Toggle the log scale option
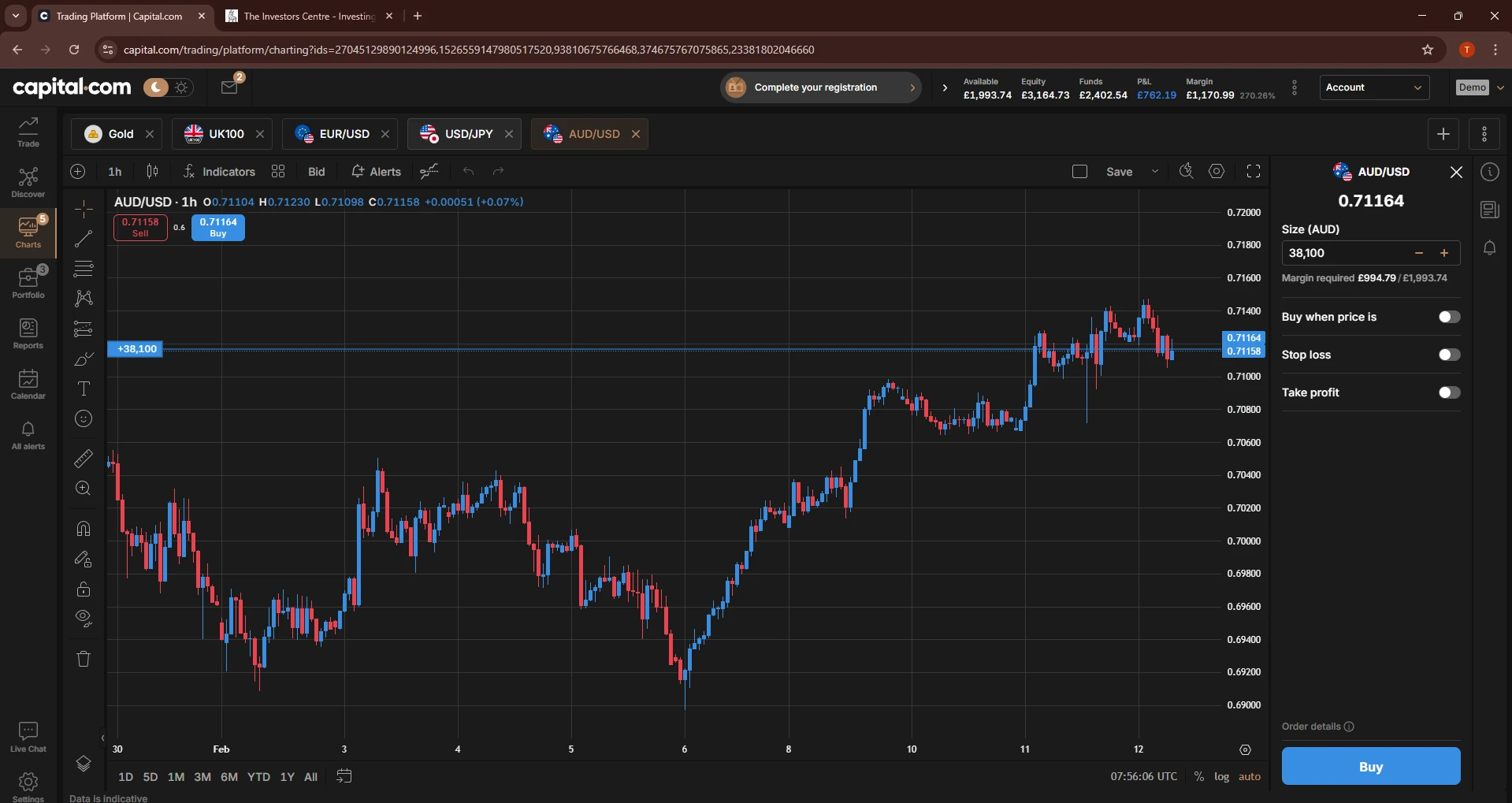Viewport: 1512px width, 803px height. coord(1221,777)
